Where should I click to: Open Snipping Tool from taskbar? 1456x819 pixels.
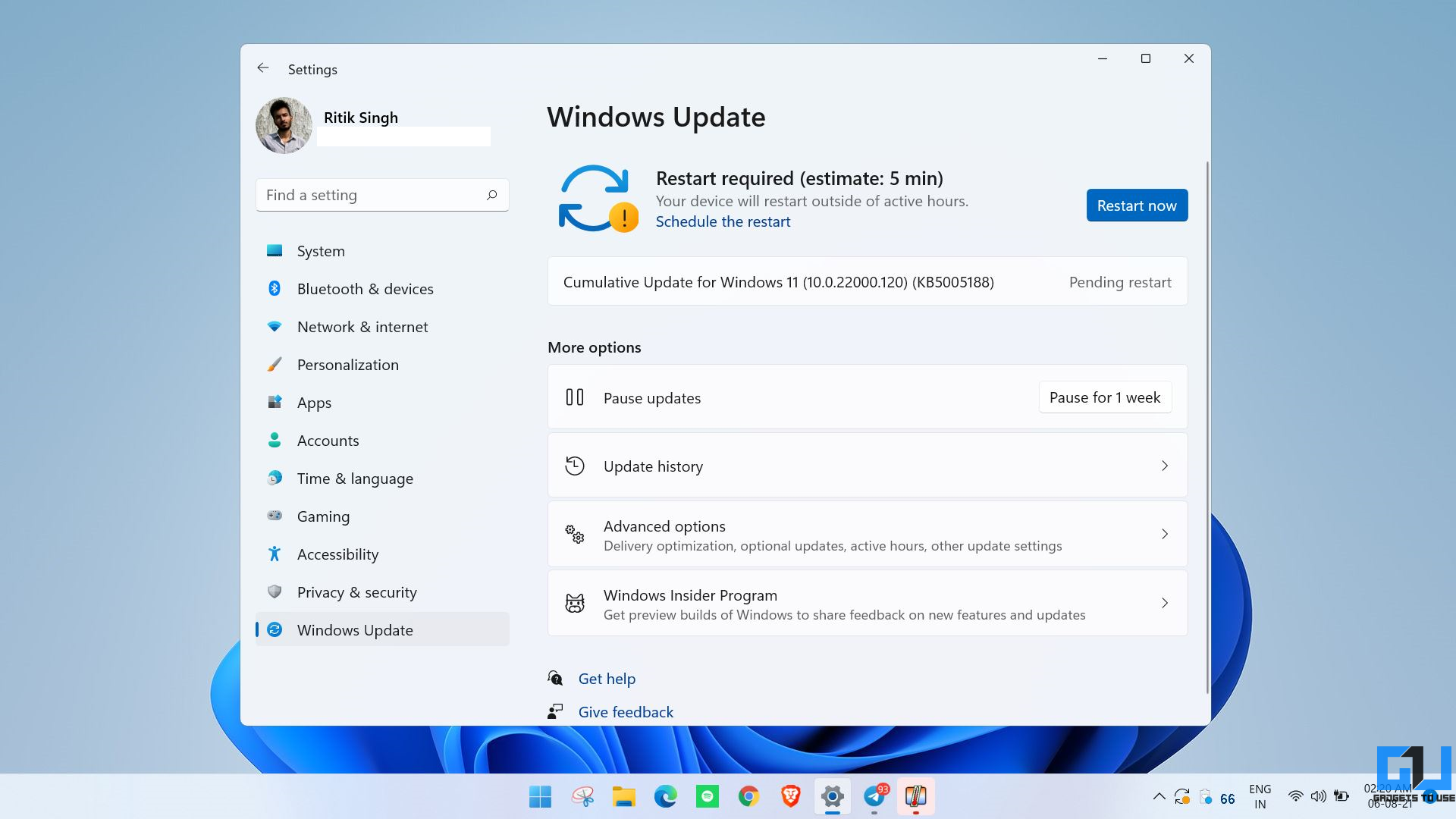[582, 796]
